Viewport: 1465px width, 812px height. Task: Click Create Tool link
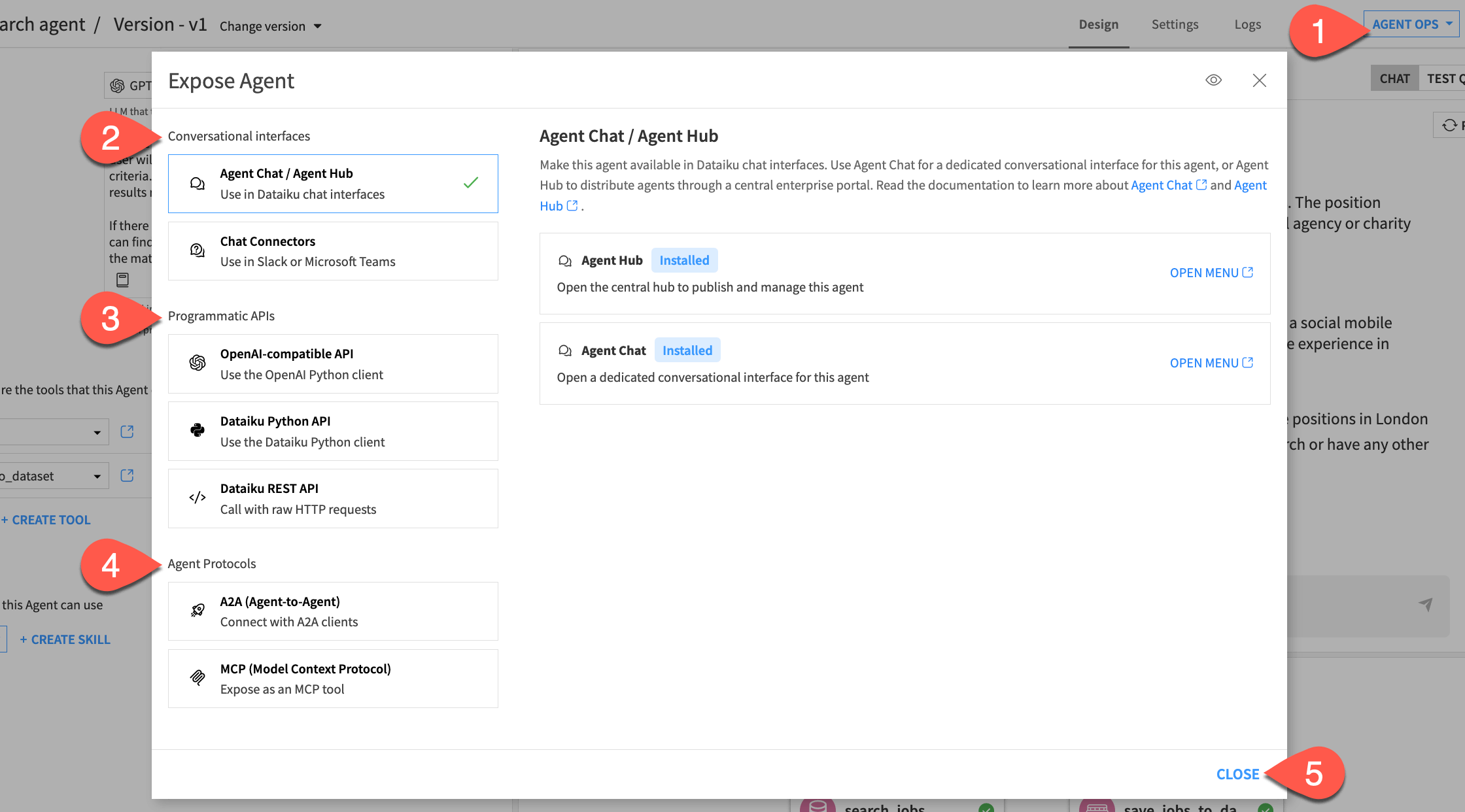pyautogui.click(x=46, y=520)
